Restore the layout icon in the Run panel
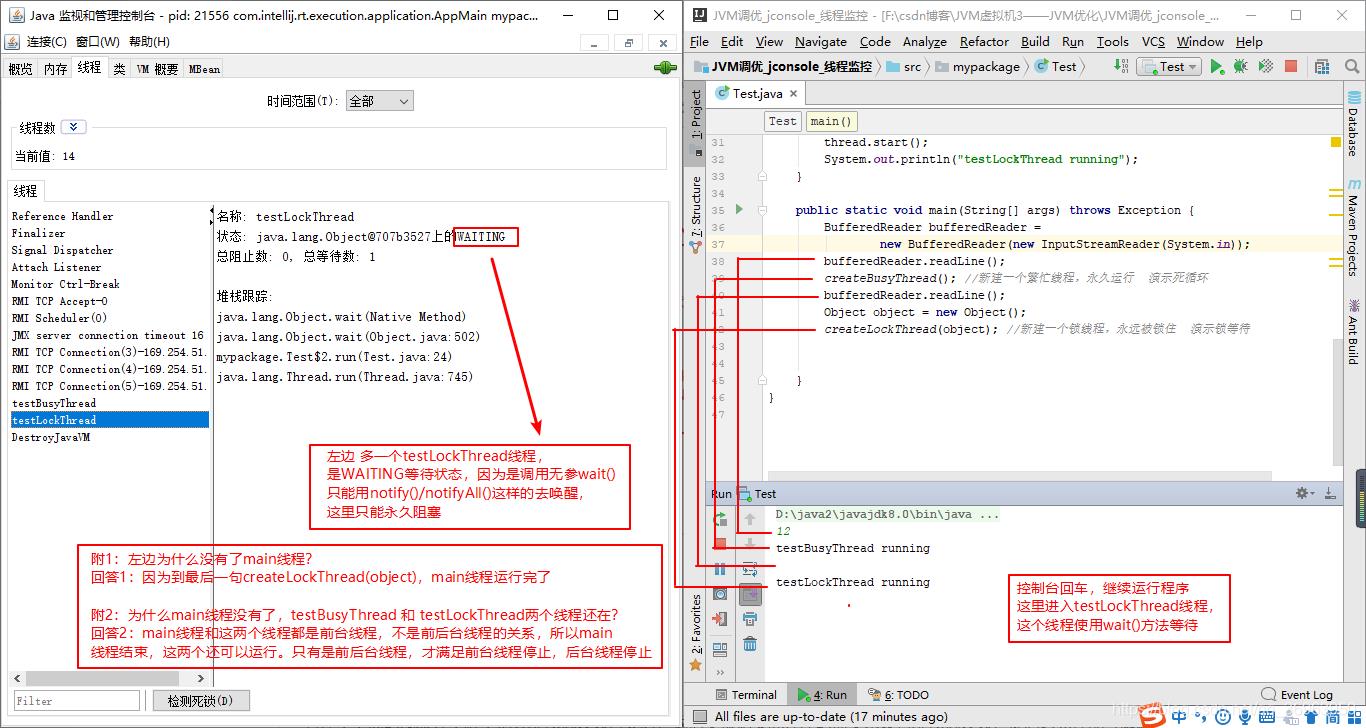The image size is (1366, 728). tap(720, 649)
